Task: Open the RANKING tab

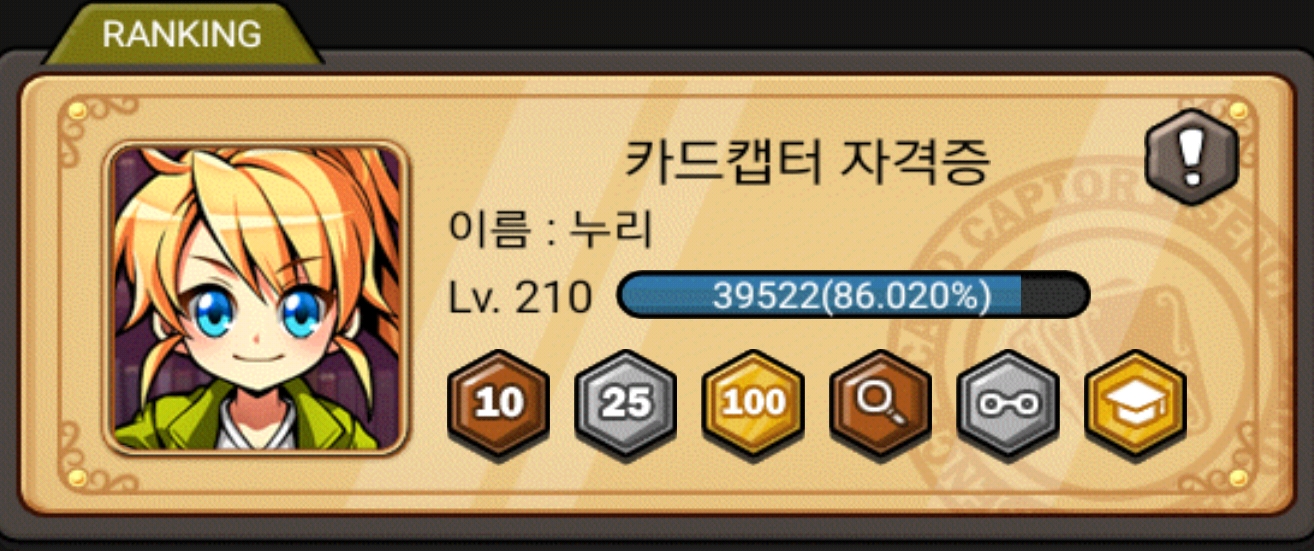Action: (181, 34)
